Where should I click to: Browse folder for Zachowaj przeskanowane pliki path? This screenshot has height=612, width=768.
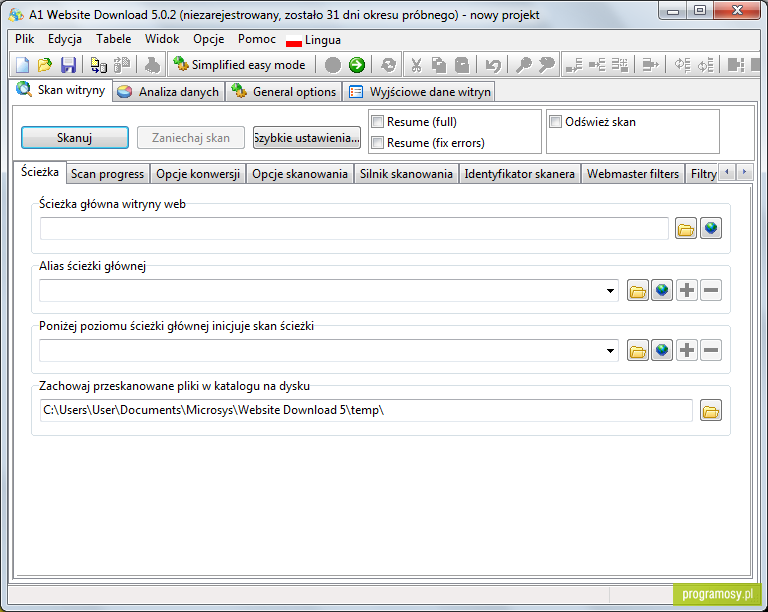(711, 411)
